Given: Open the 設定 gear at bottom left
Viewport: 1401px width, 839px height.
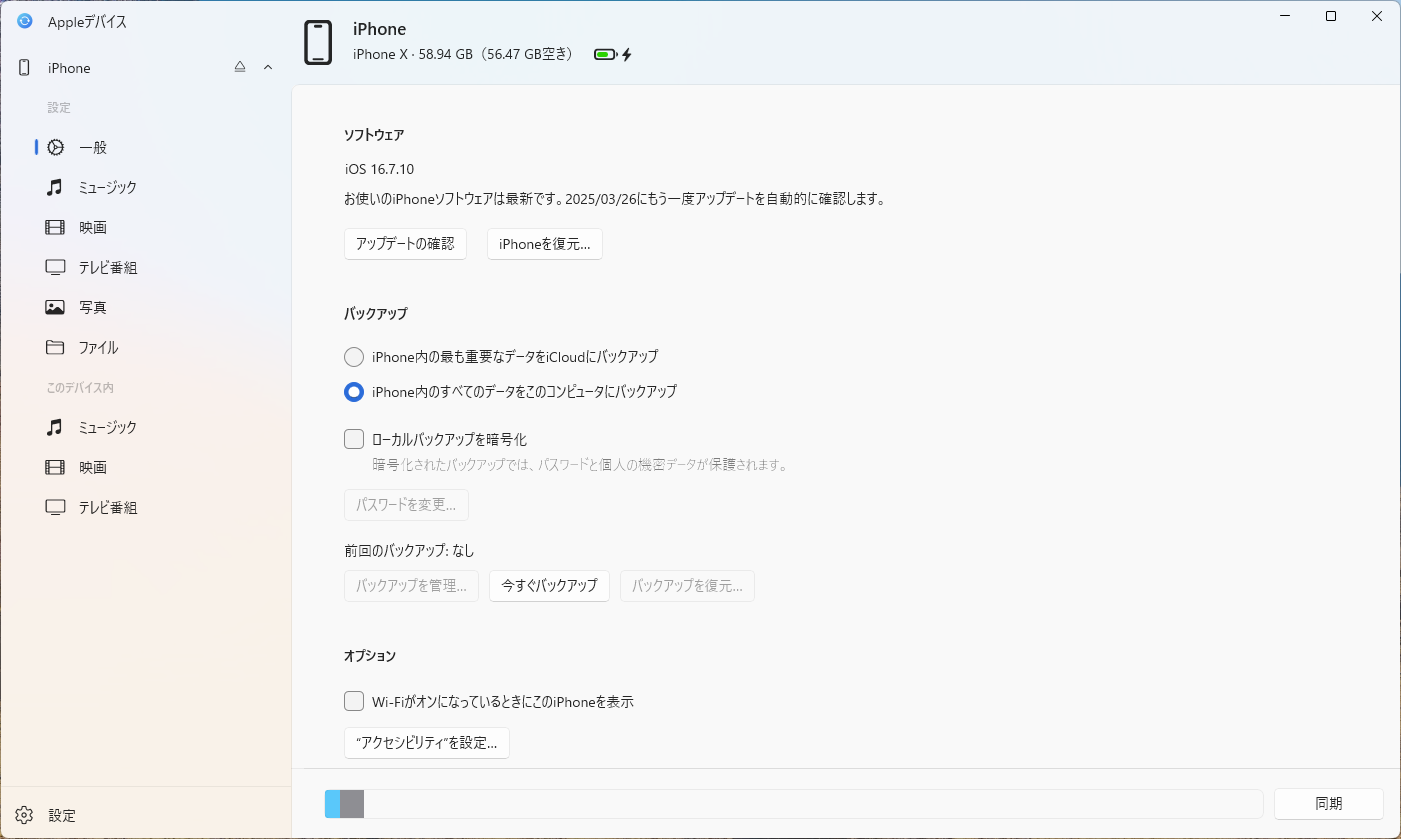Looking at the screenshot, I should [23, 815].
